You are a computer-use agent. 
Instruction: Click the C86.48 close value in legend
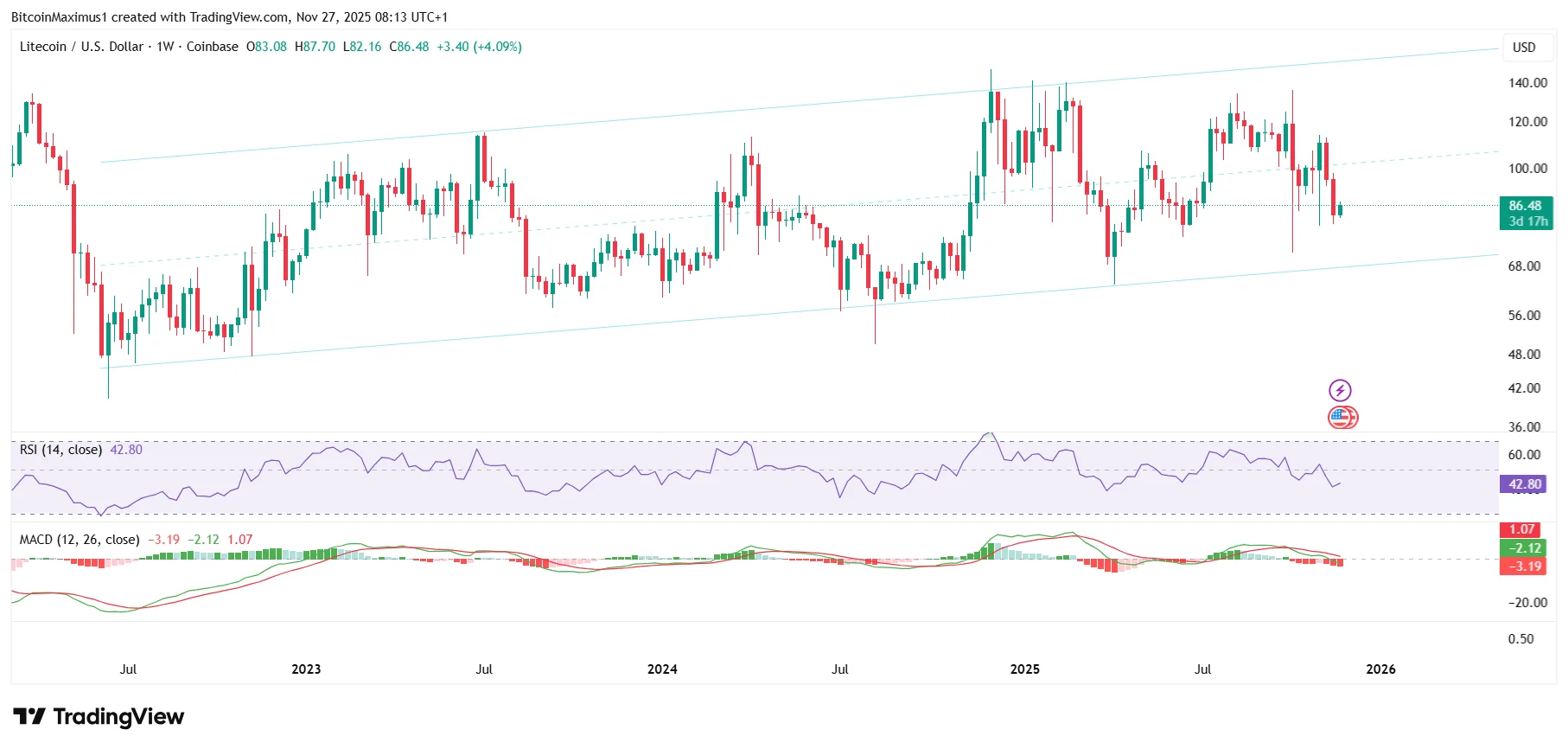[409, 47]
